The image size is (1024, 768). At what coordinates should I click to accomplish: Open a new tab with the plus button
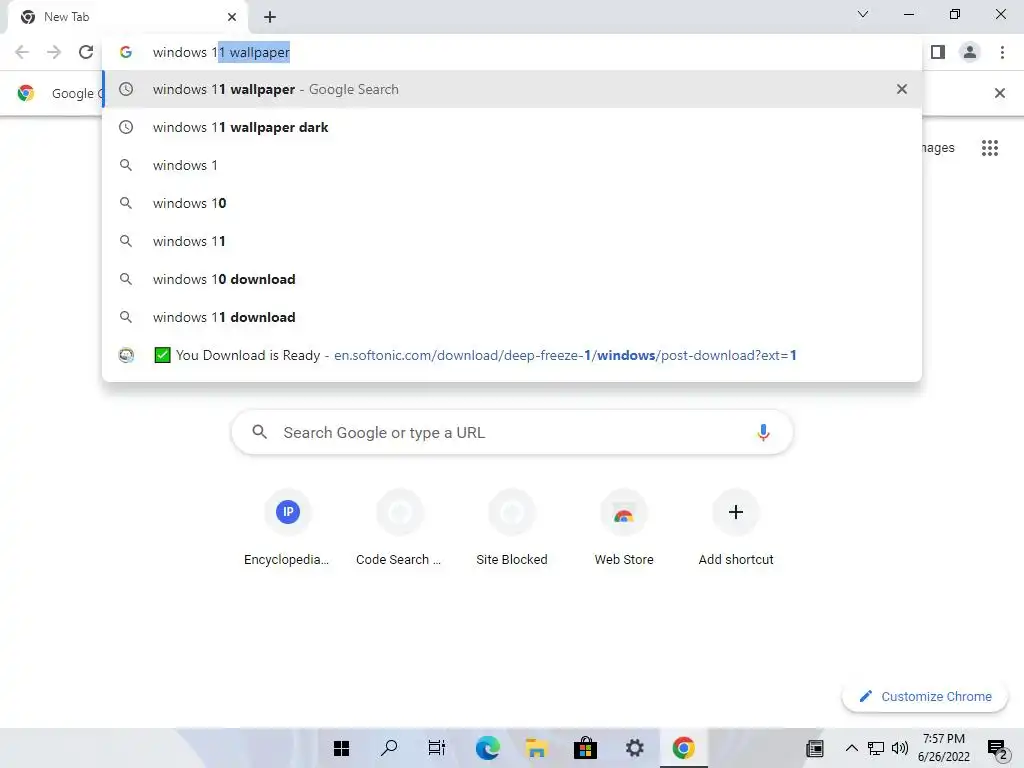270,17
